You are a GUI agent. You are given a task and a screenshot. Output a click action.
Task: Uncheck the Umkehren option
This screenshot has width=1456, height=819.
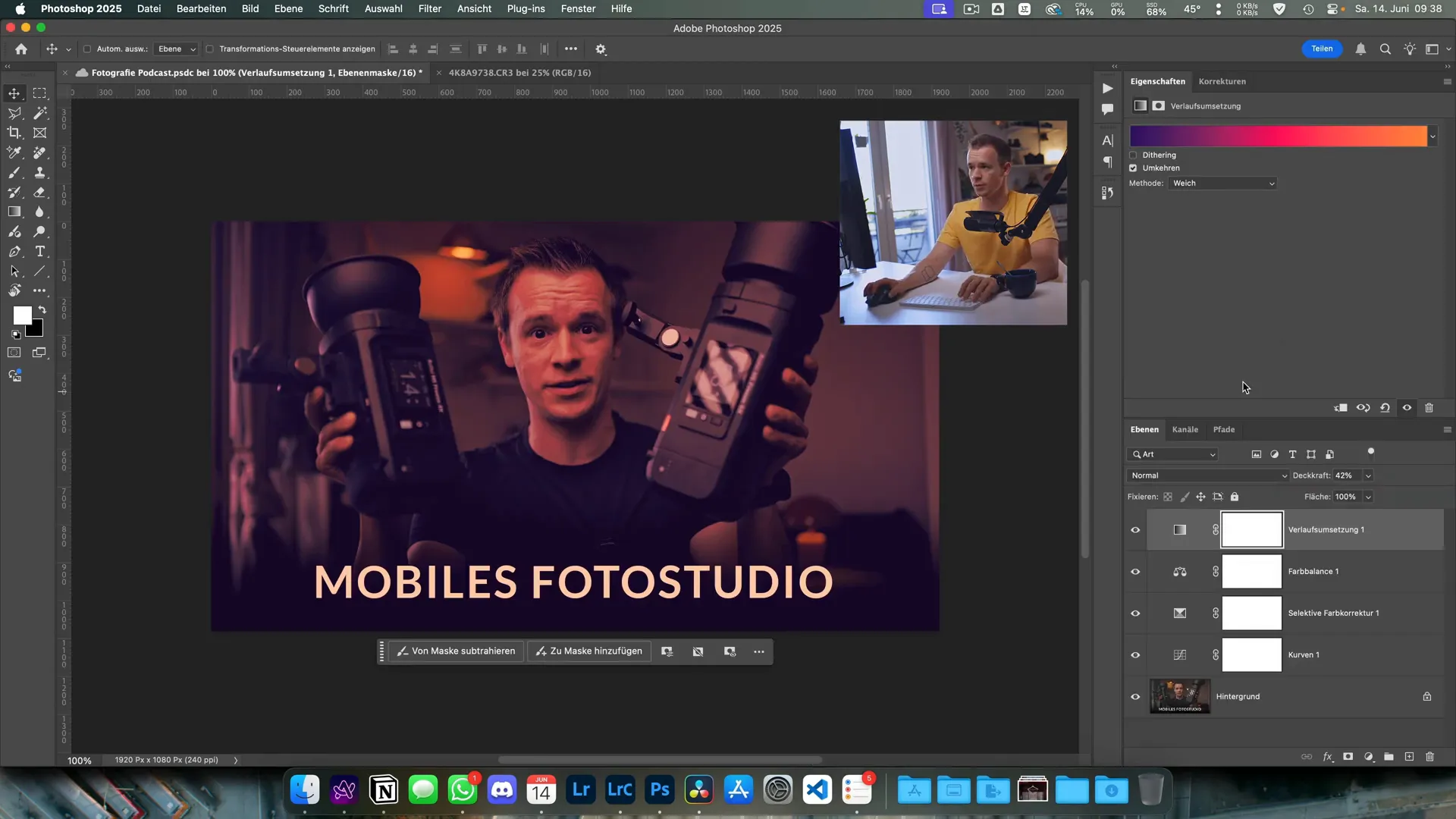1134,168
